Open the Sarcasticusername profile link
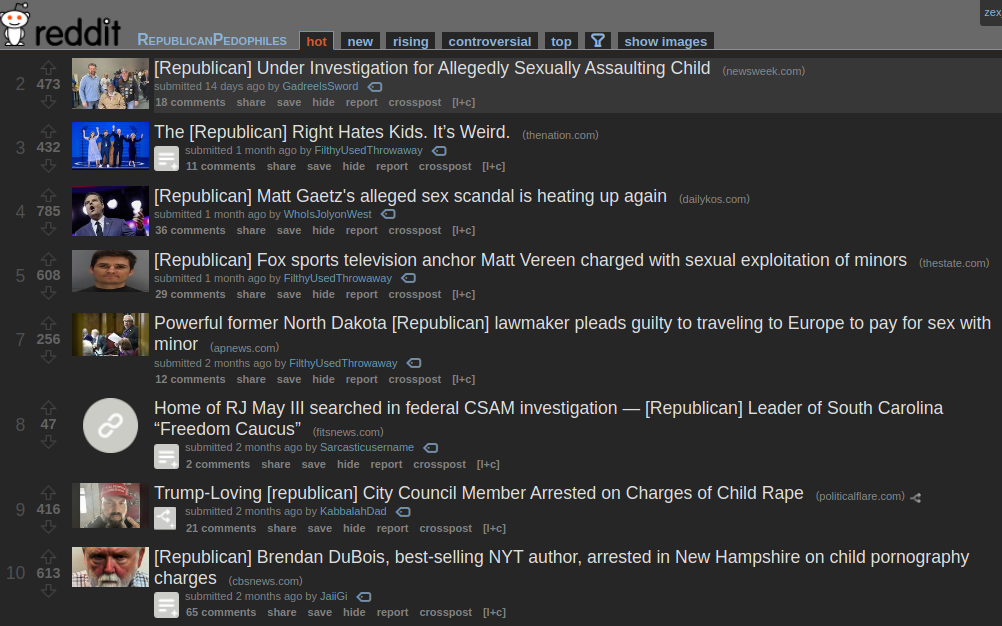This screenshot has width=1002, height=626. tap(367, 447)
